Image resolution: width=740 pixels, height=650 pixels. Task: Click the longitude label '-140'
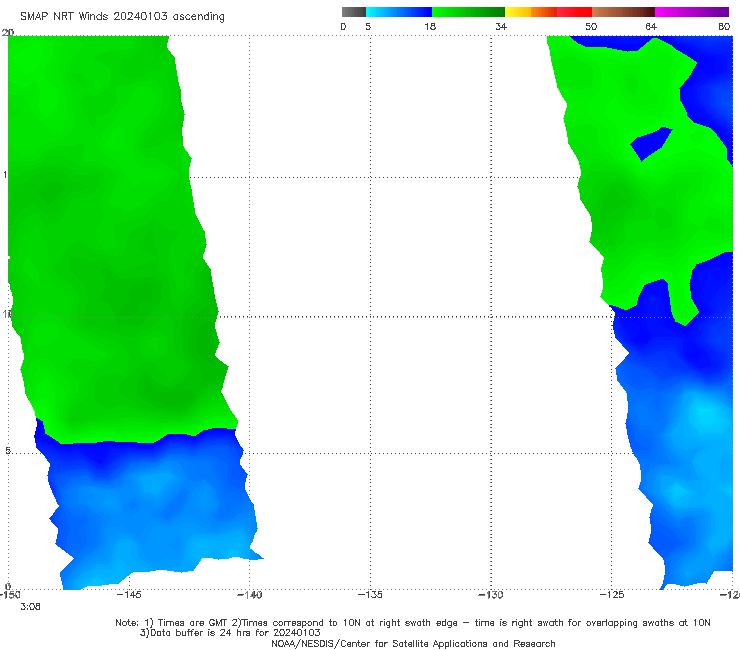pos(249,595)
